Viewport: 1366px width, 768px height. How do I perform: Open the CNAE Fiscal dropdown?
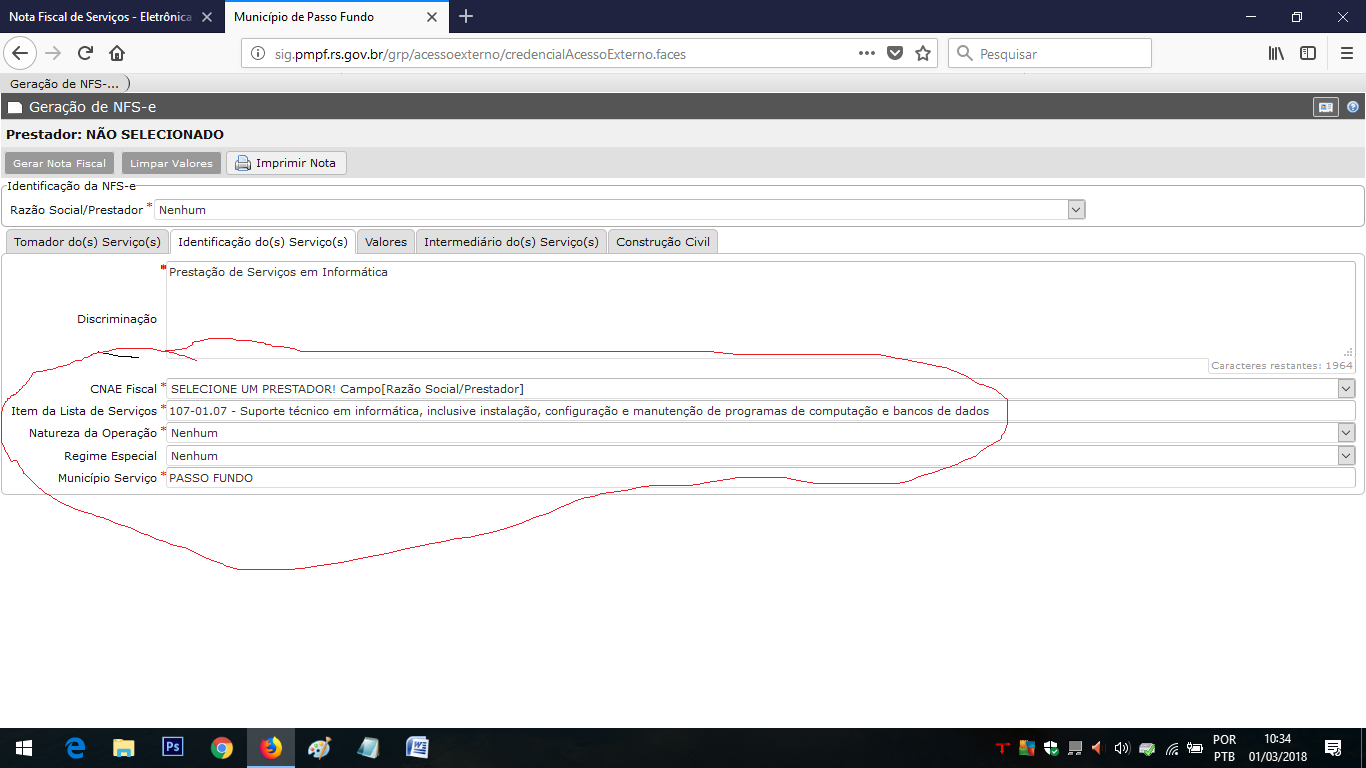point(1347,389)
